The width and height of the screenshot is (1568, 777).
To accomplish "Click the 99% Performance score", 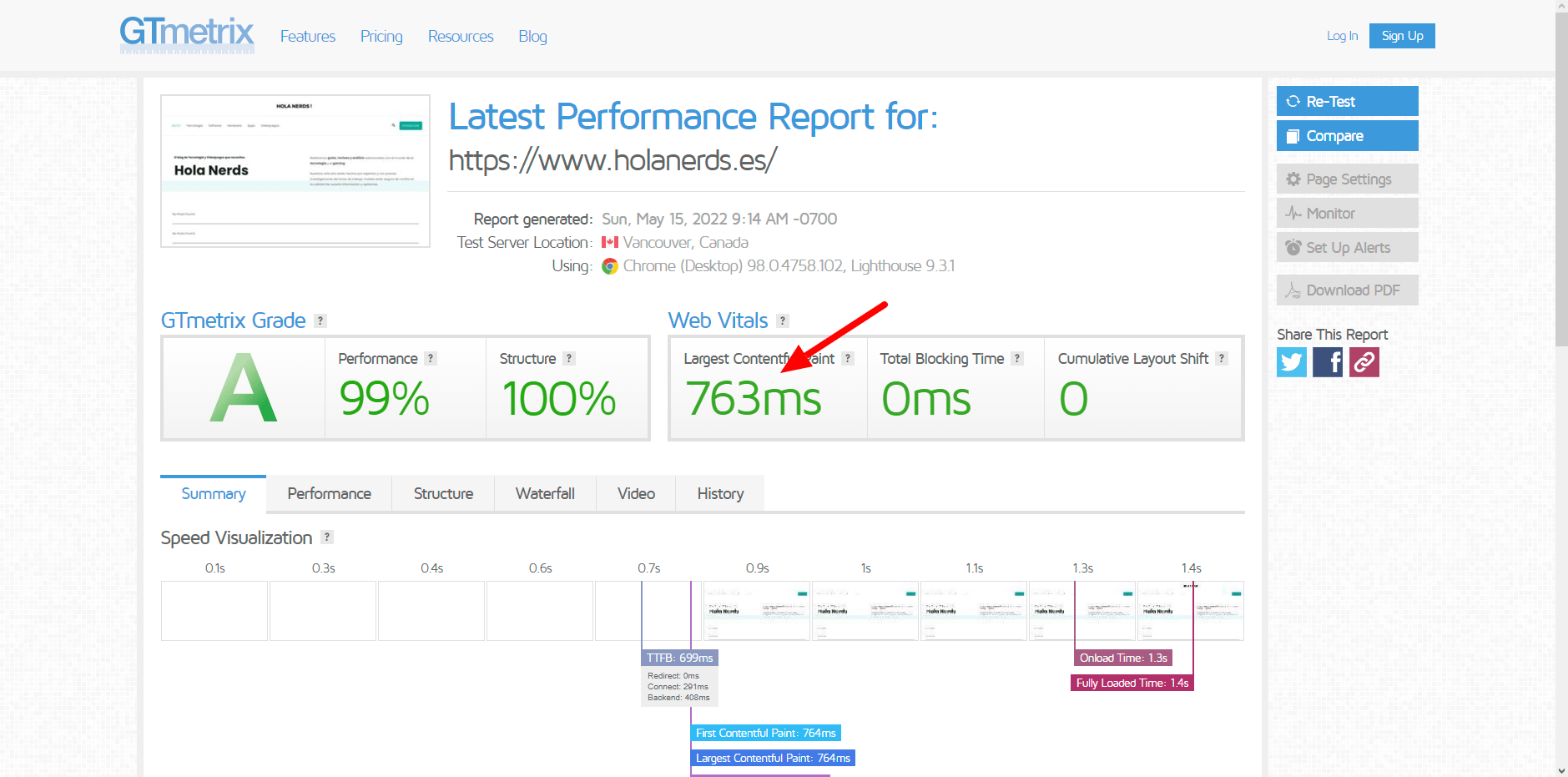I will tap(385, 399).
